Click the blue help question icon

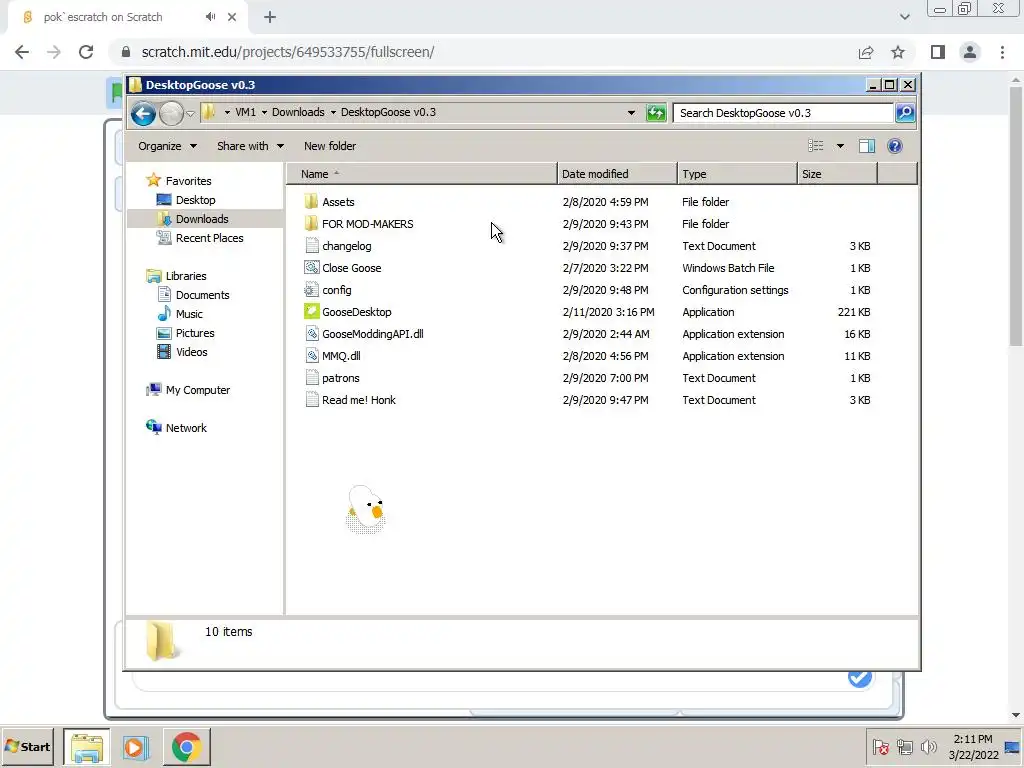click(x=895, y=146)
